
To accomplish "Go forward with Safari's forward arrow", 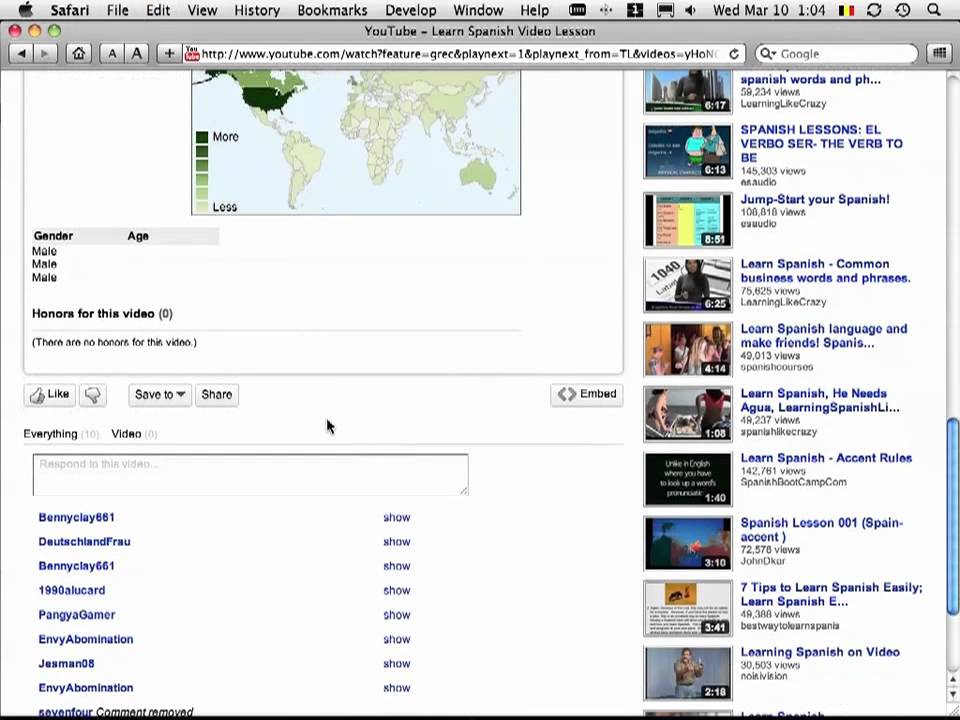I will point(45,54).
